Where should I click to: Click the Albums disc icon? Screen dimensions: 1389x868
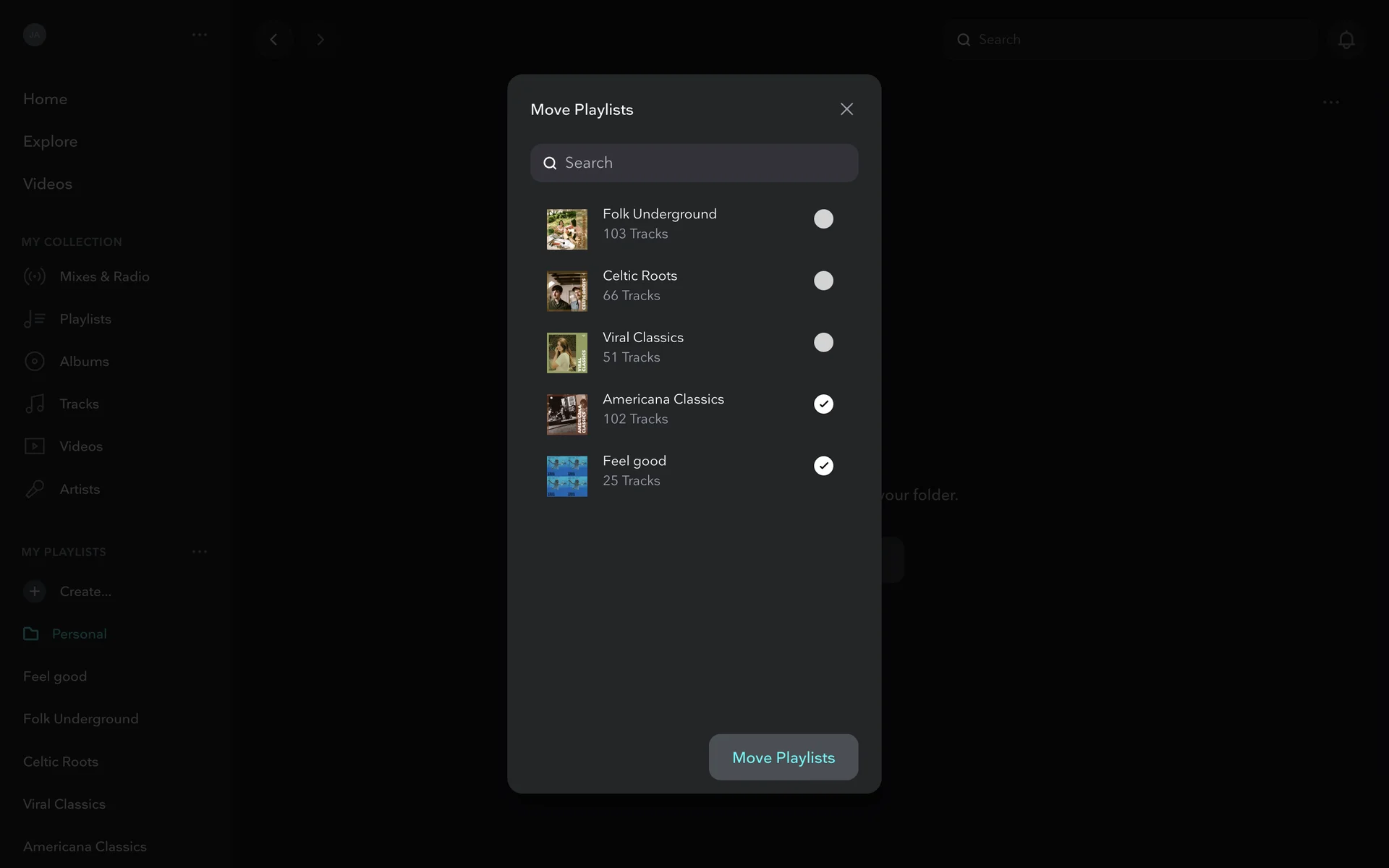coord(34,362)
